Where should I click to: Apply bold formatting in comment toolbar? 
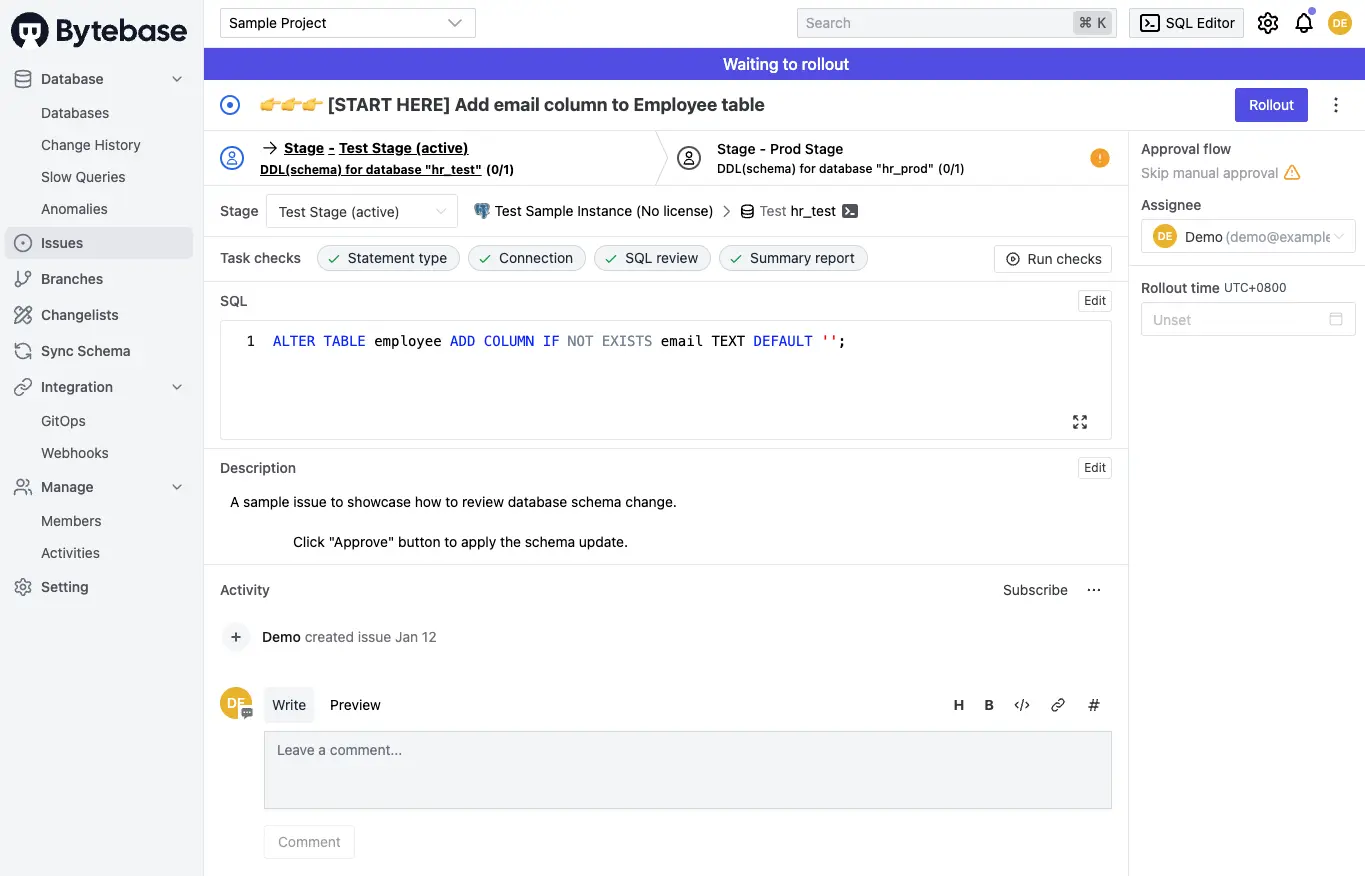tap(989, 705)
